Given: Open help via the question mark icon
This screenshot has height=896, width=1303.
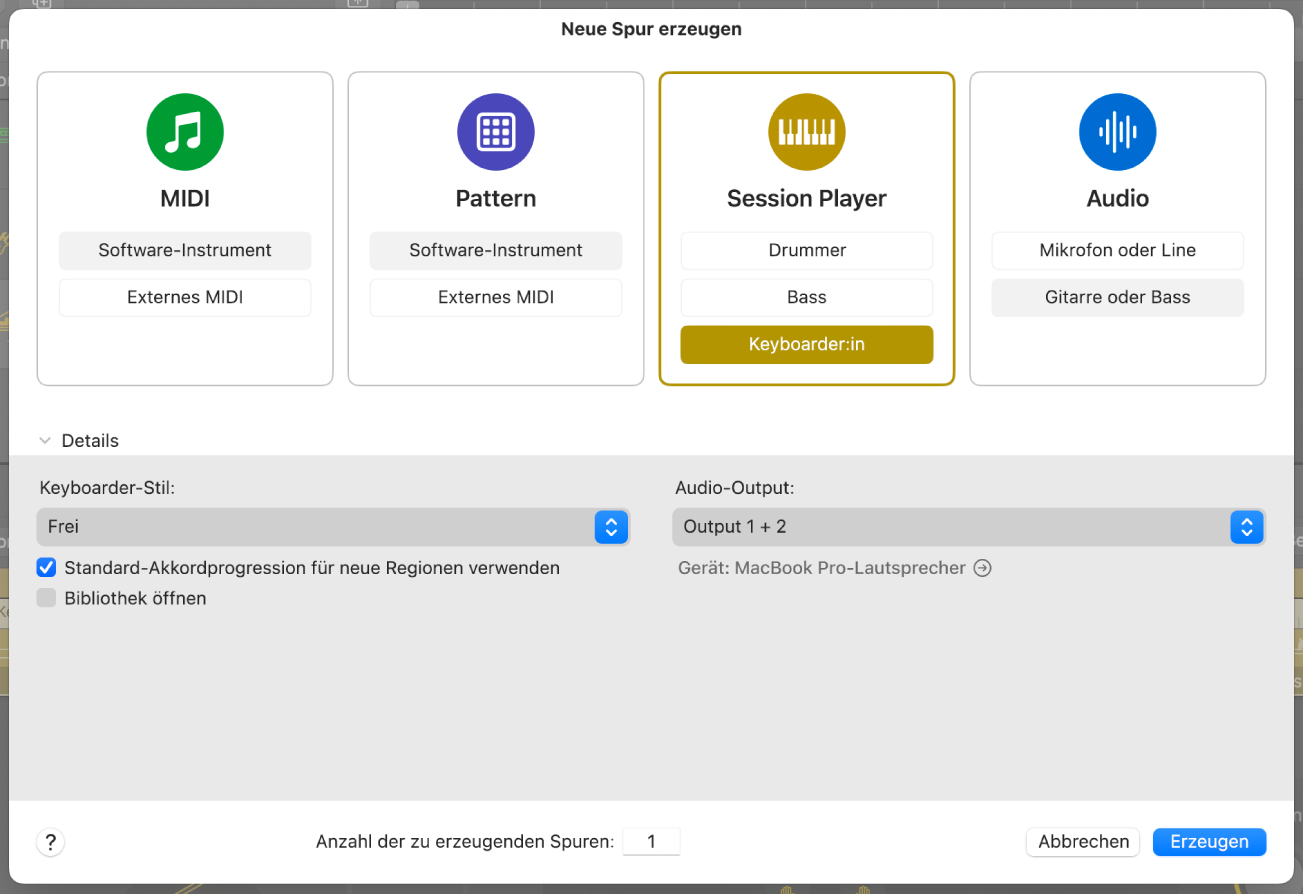Looking at the screenshot, I should tap(50, 841).
